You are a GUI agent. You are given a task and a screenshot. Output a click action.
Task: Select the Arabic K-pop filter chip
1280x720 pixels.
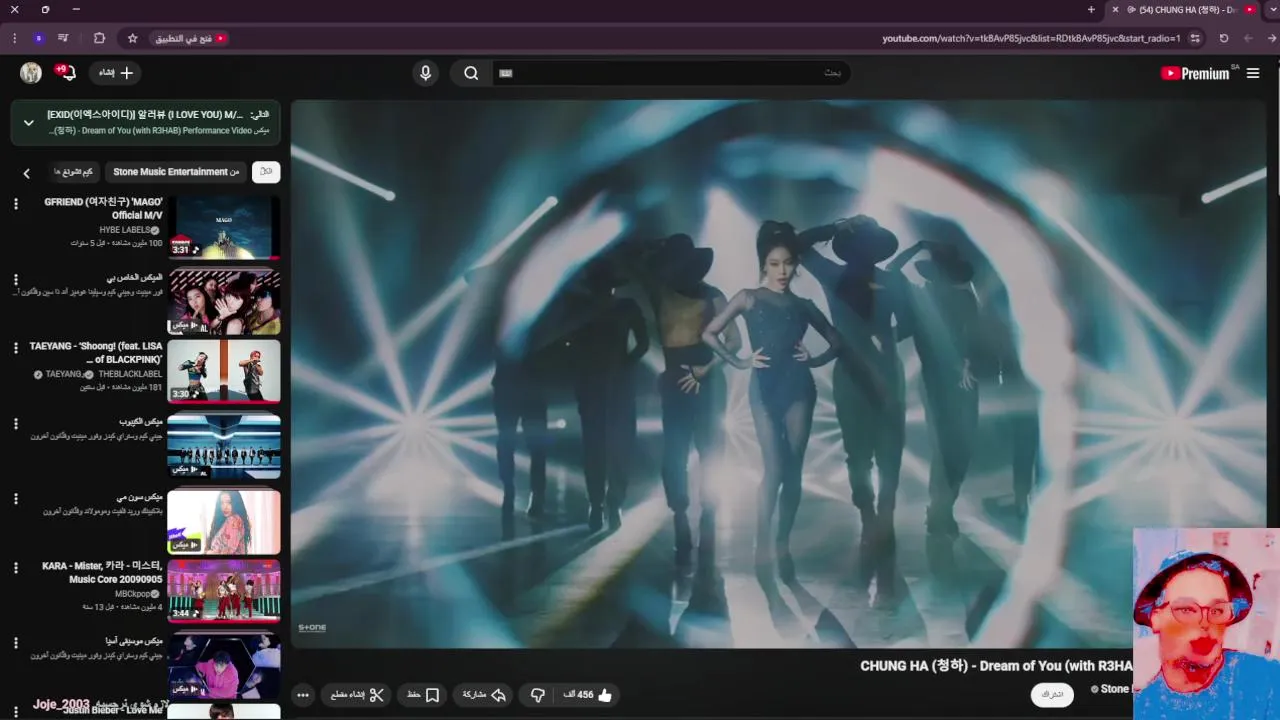pos(74,172)
